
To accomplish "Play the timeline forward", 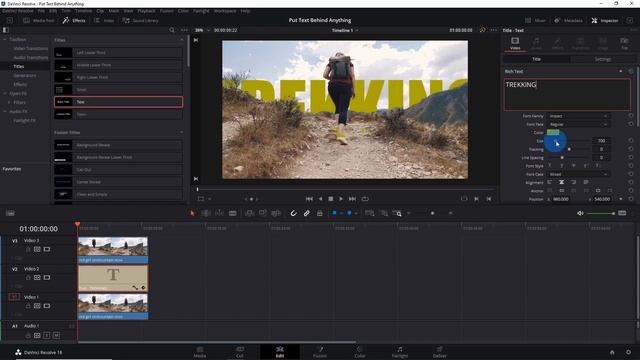I will click(341, 199).
